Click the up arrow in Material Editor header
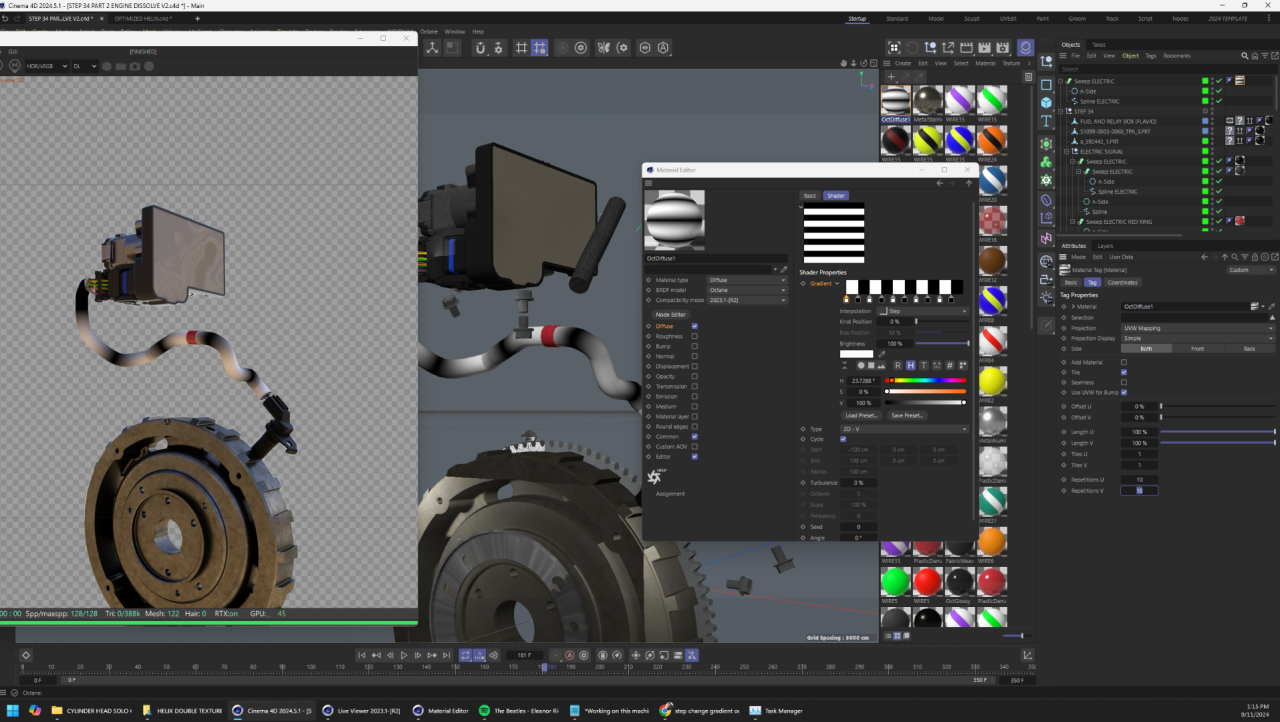The image size is (1280, 722). pos(968,183)
